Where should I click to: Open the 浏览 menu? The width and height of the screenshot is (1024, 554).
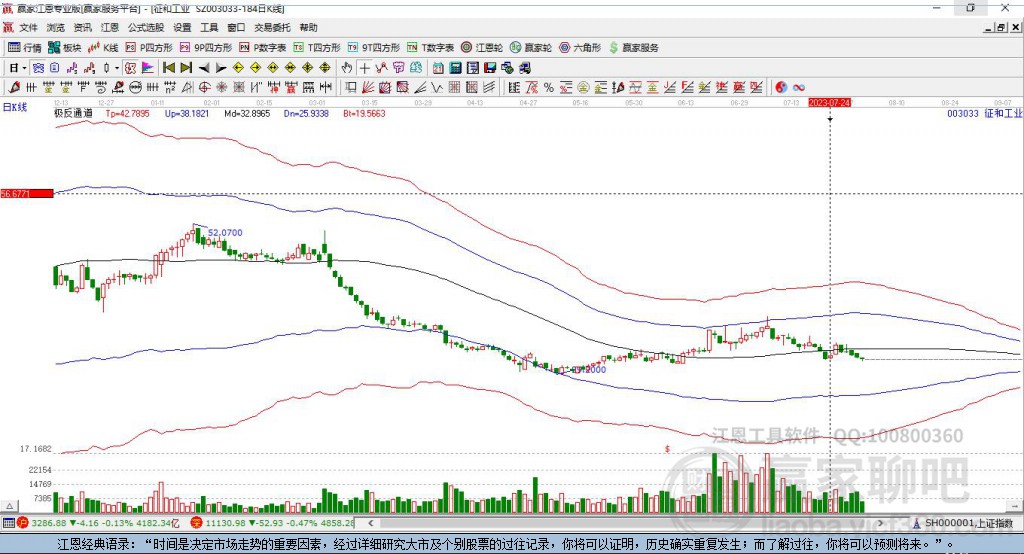56,27
